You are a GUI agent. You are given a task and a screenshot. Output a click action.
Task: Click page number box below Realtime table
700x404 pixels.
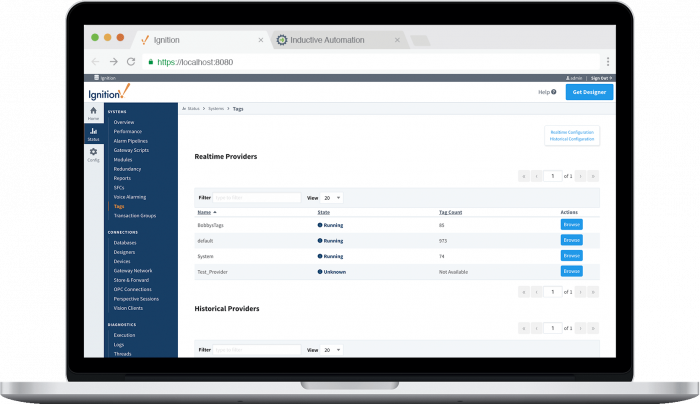coord(553,292)
